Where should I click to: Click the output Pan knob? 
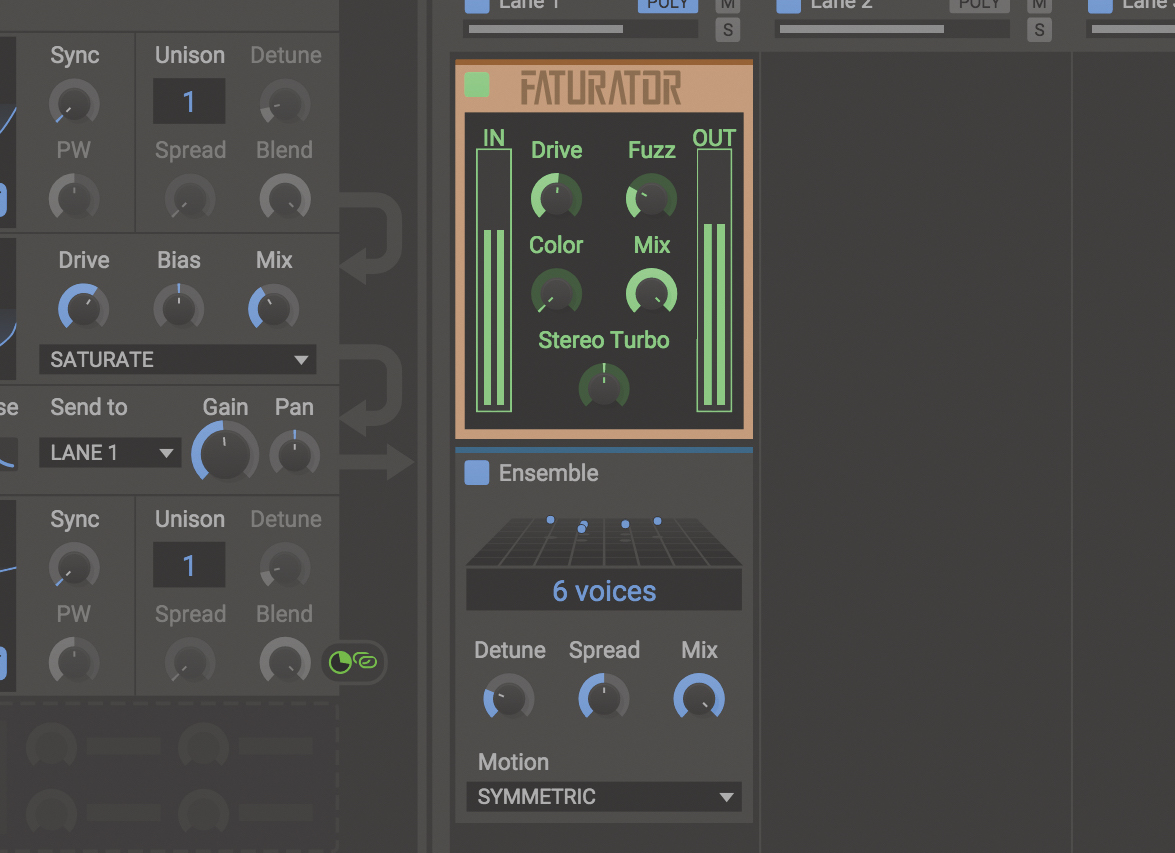tap(294, 454)
